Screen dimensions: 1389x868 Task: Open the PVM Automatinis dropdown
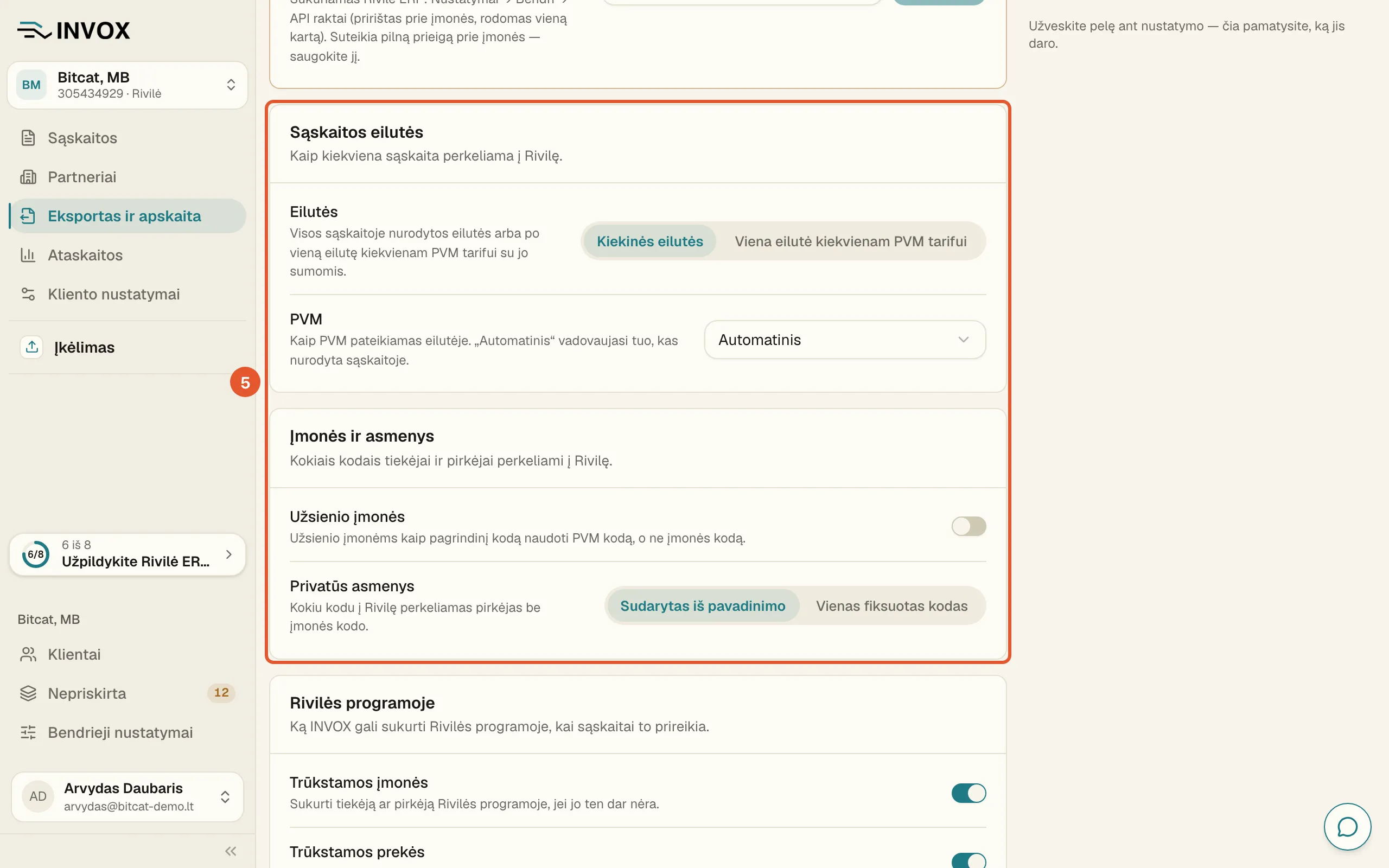tap(845, 340)
